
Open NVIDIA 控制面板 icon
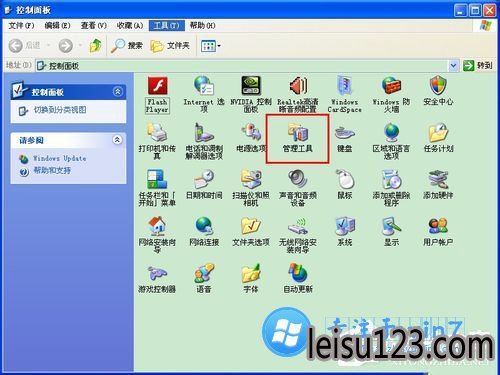click(x=251, y=86)
